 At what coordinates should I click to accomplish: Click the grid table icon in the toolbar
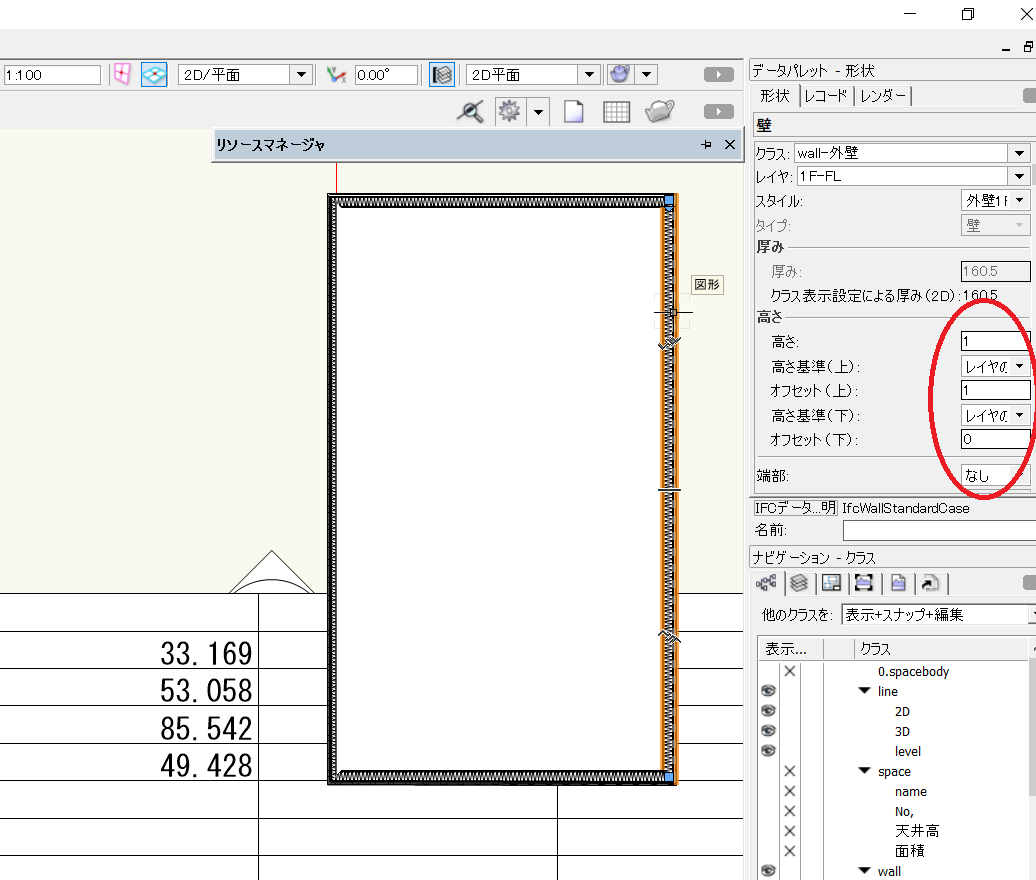point(616,112)
